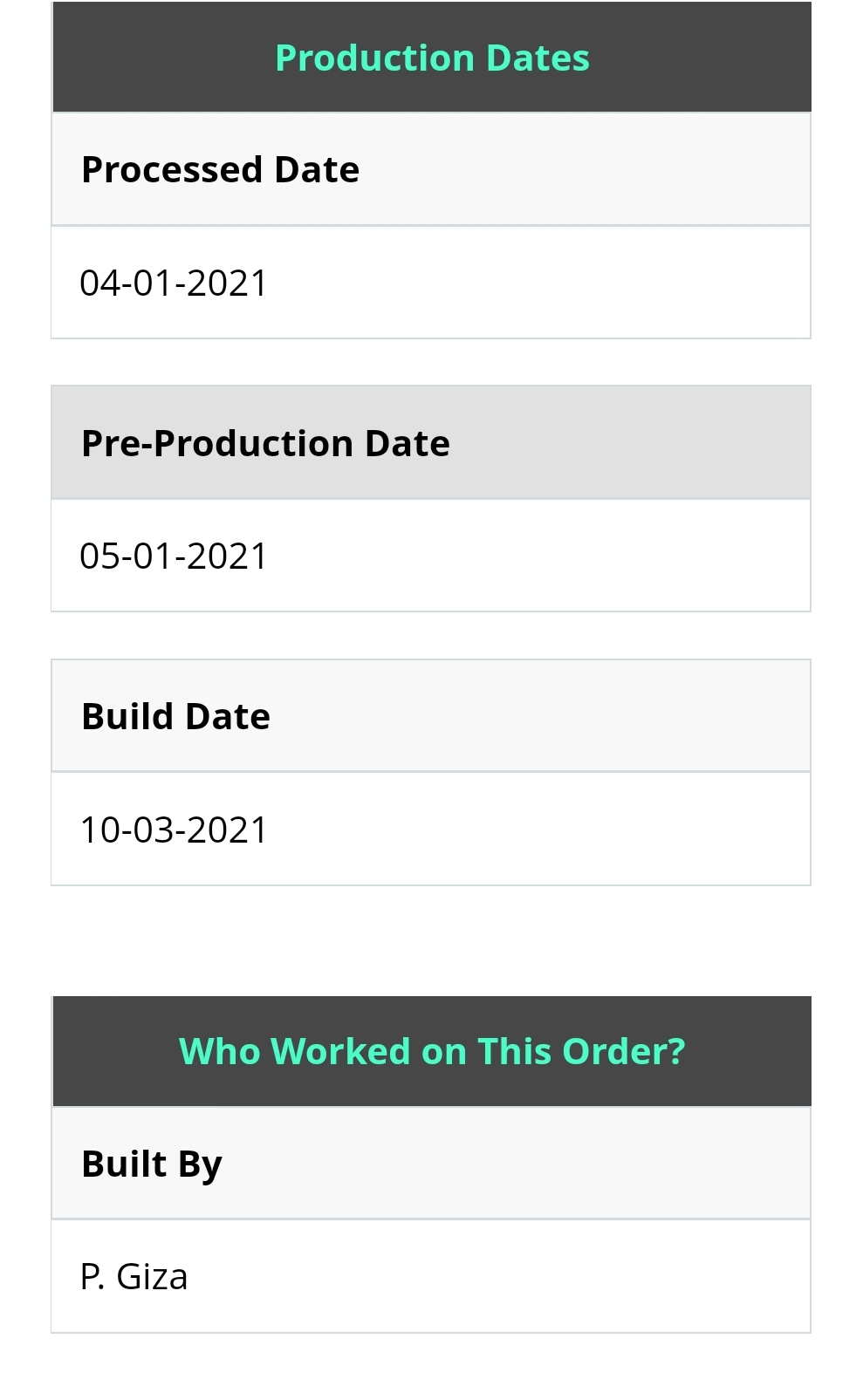Screen dimensions: 863x1400
Task: Select the builder name P. Giza
Action: 134,1277
